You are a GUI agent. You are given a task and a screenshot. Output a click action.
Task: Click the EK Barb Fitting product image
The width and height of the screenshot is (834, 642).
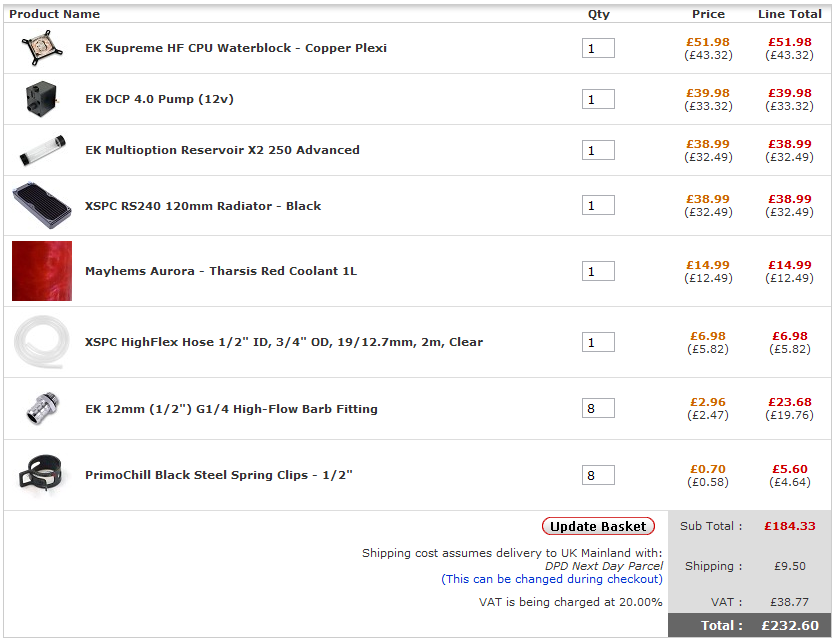coord(42,409)
